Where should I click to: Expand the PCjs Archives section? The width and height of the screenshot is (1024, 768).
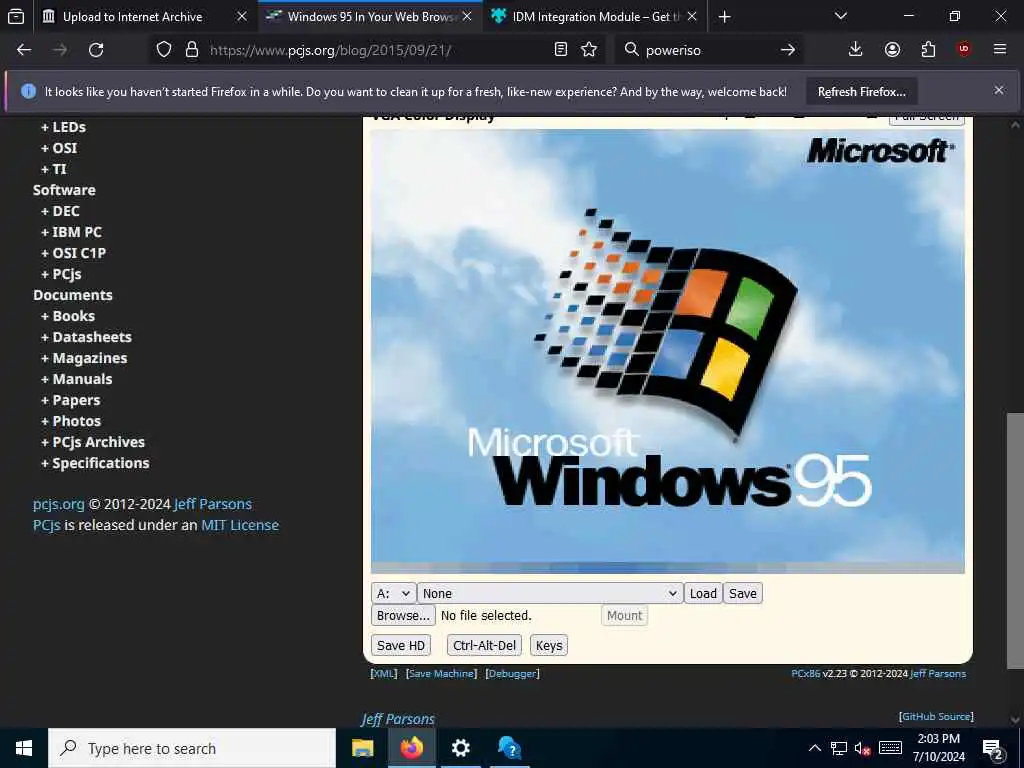(93, 442)
